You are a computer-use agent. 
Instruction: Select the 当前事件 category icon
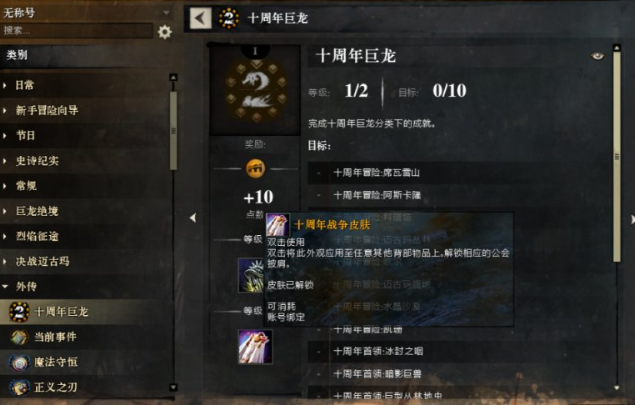(19, 337)
